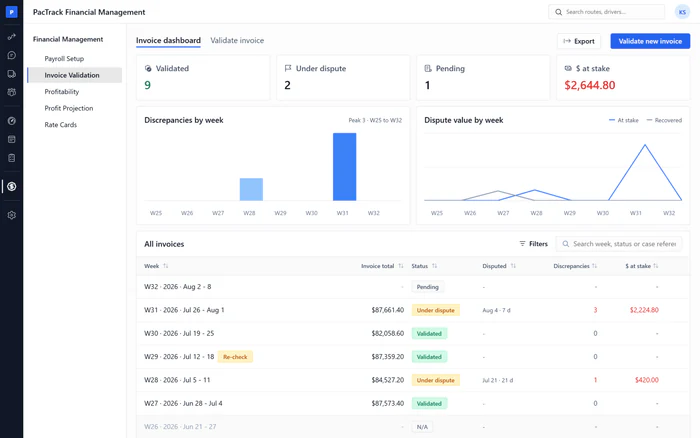
Task: Click the $2,644.80 at stake value
Action: tap(589, 85)
